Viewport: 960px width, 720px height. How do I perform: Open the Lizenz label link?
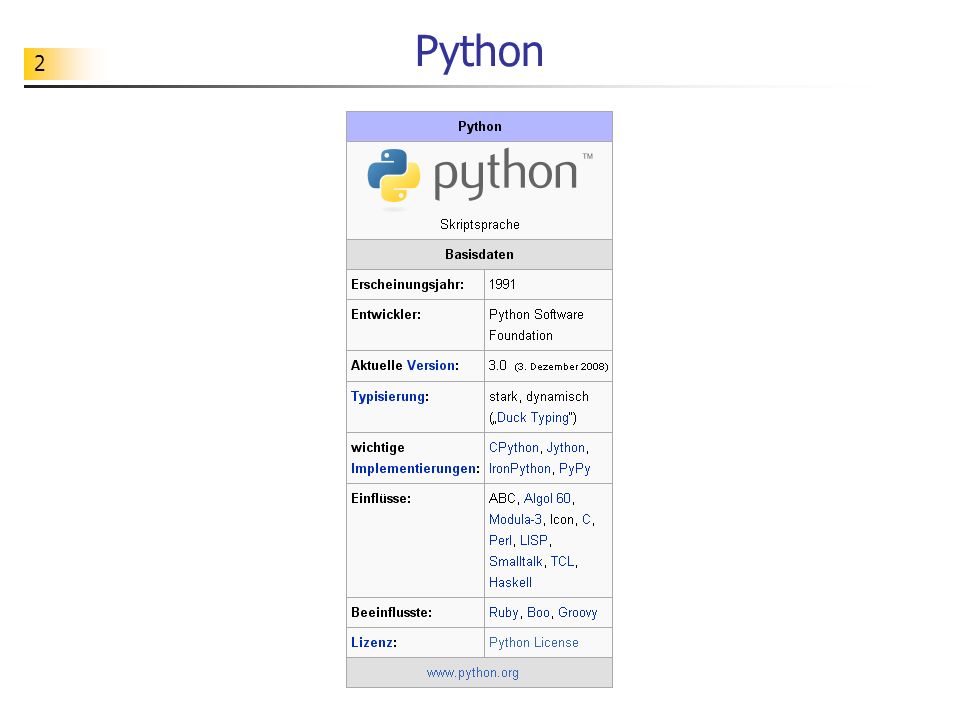coord(372,642)
